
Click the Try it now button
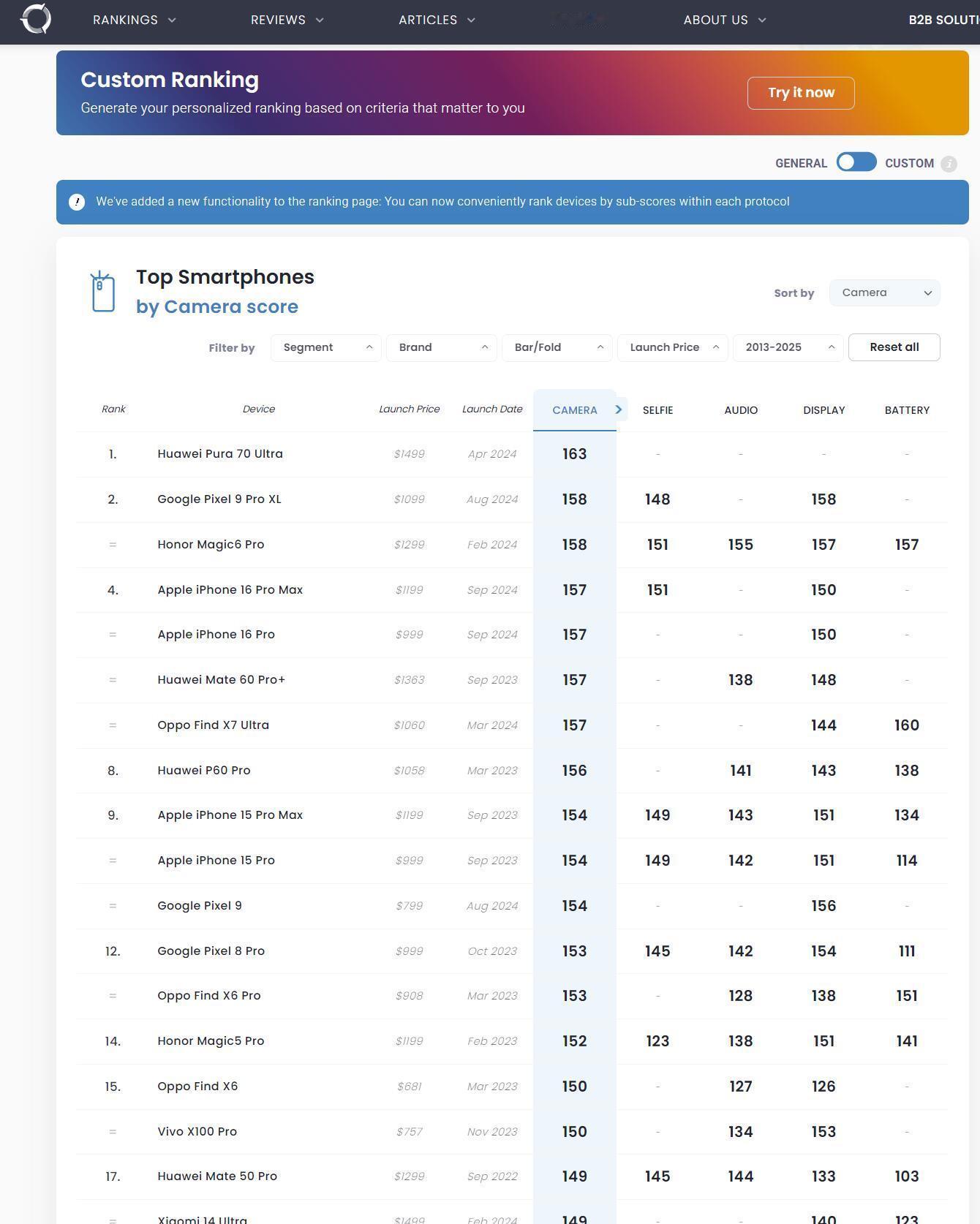[801, 93]
